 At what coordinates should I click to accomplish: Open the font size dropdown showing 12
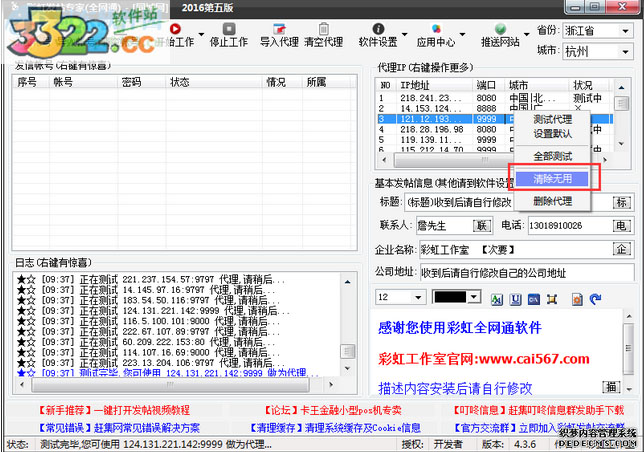[x=400, y=297]
